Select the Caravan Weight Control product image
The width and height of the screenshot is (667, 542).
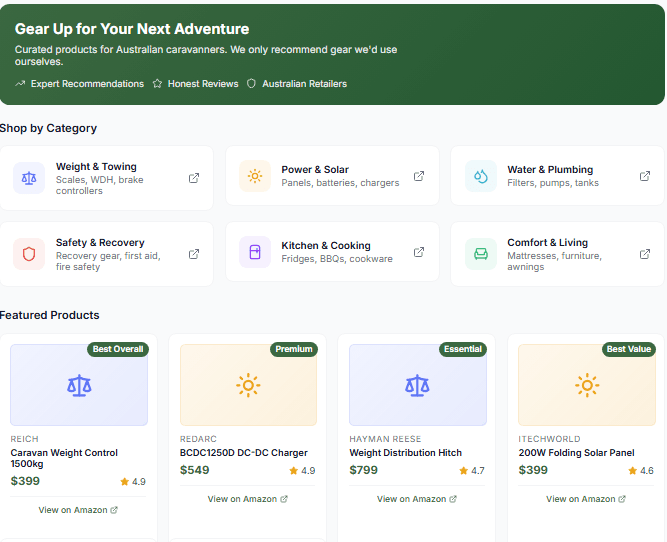click(79, 385)
